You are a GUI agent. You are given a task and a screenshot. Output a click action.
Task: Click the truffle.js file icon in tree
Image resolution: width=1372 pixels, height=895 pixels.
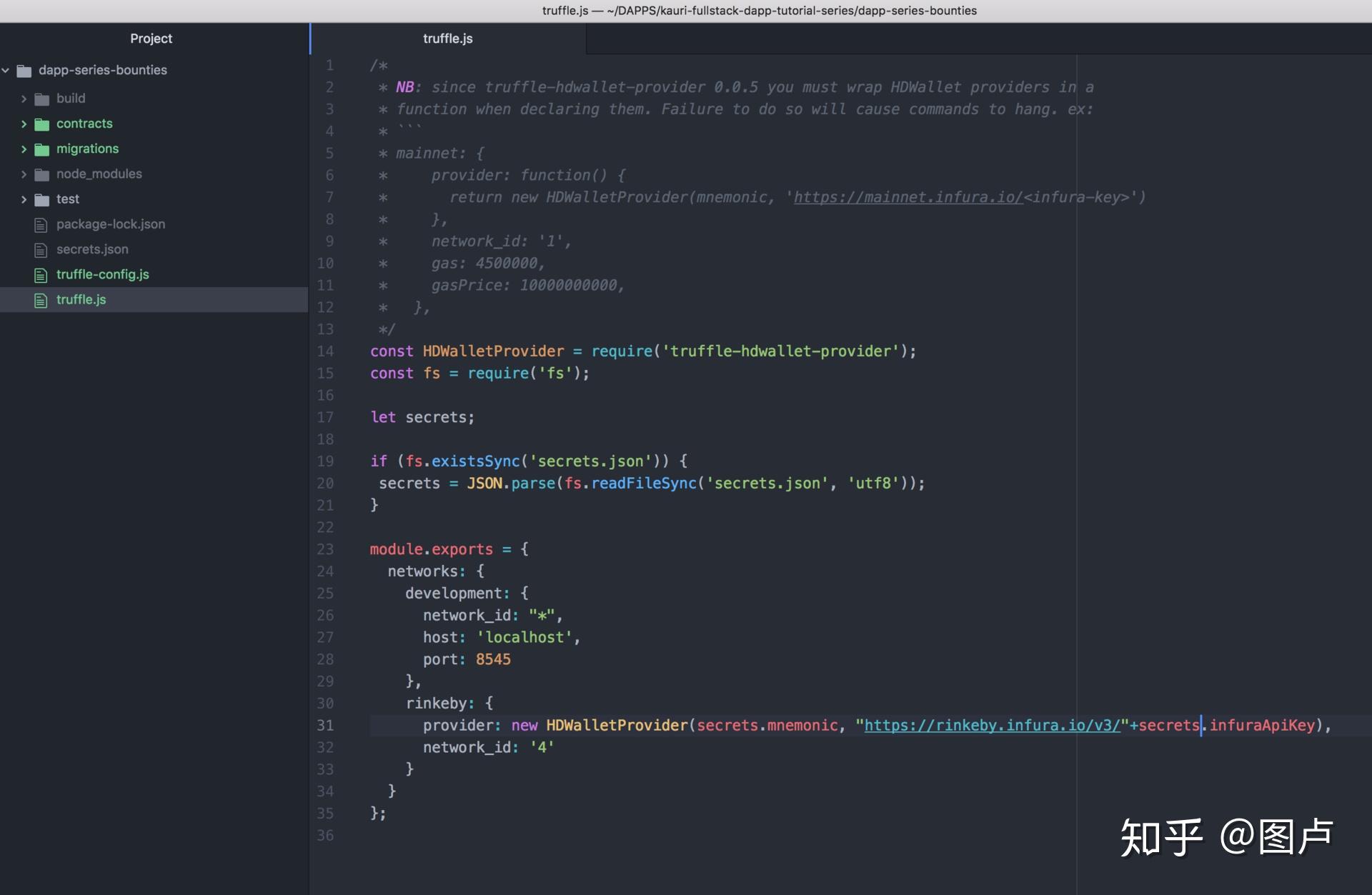click(41, 300)
